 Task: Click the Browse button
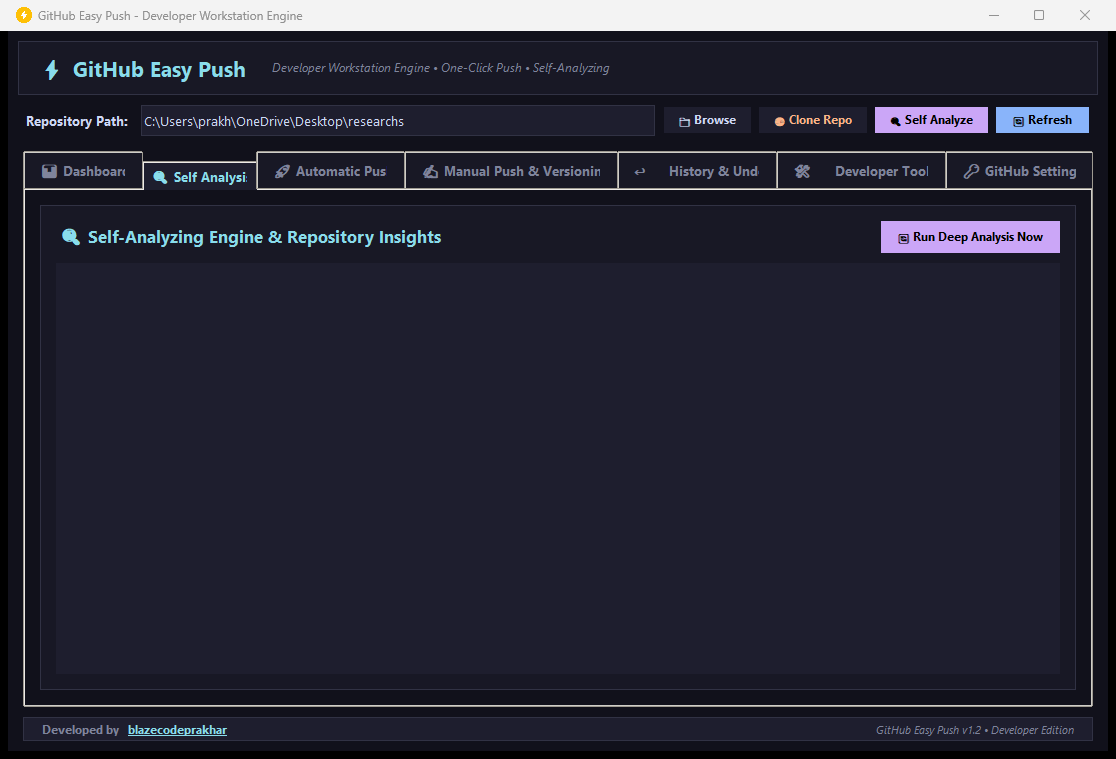[x=707, y=120]
